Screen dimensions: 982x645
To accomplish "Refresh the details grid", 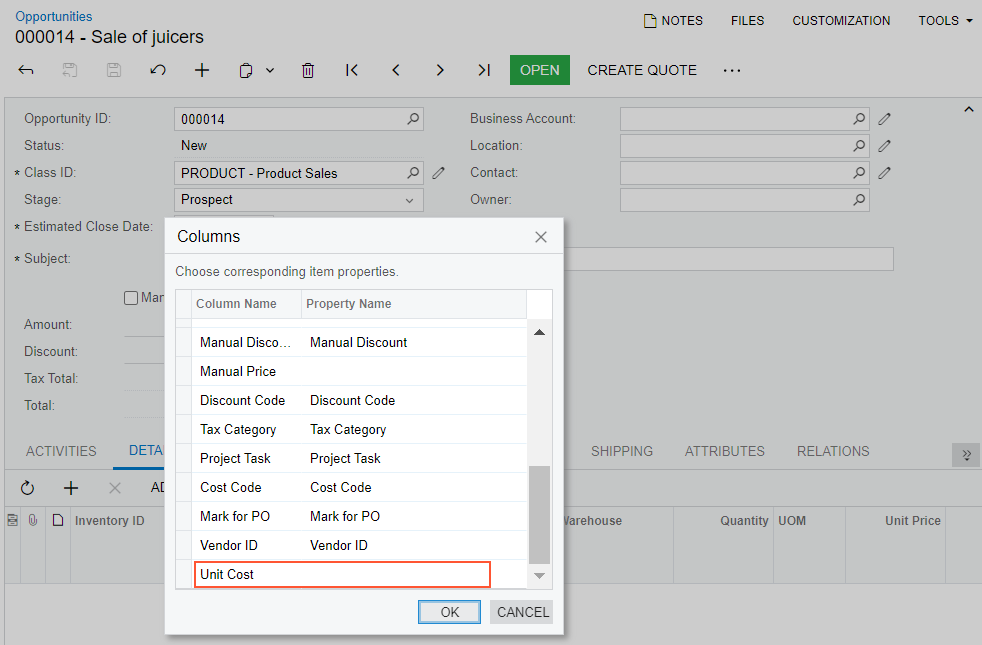I will pos(27,488).
